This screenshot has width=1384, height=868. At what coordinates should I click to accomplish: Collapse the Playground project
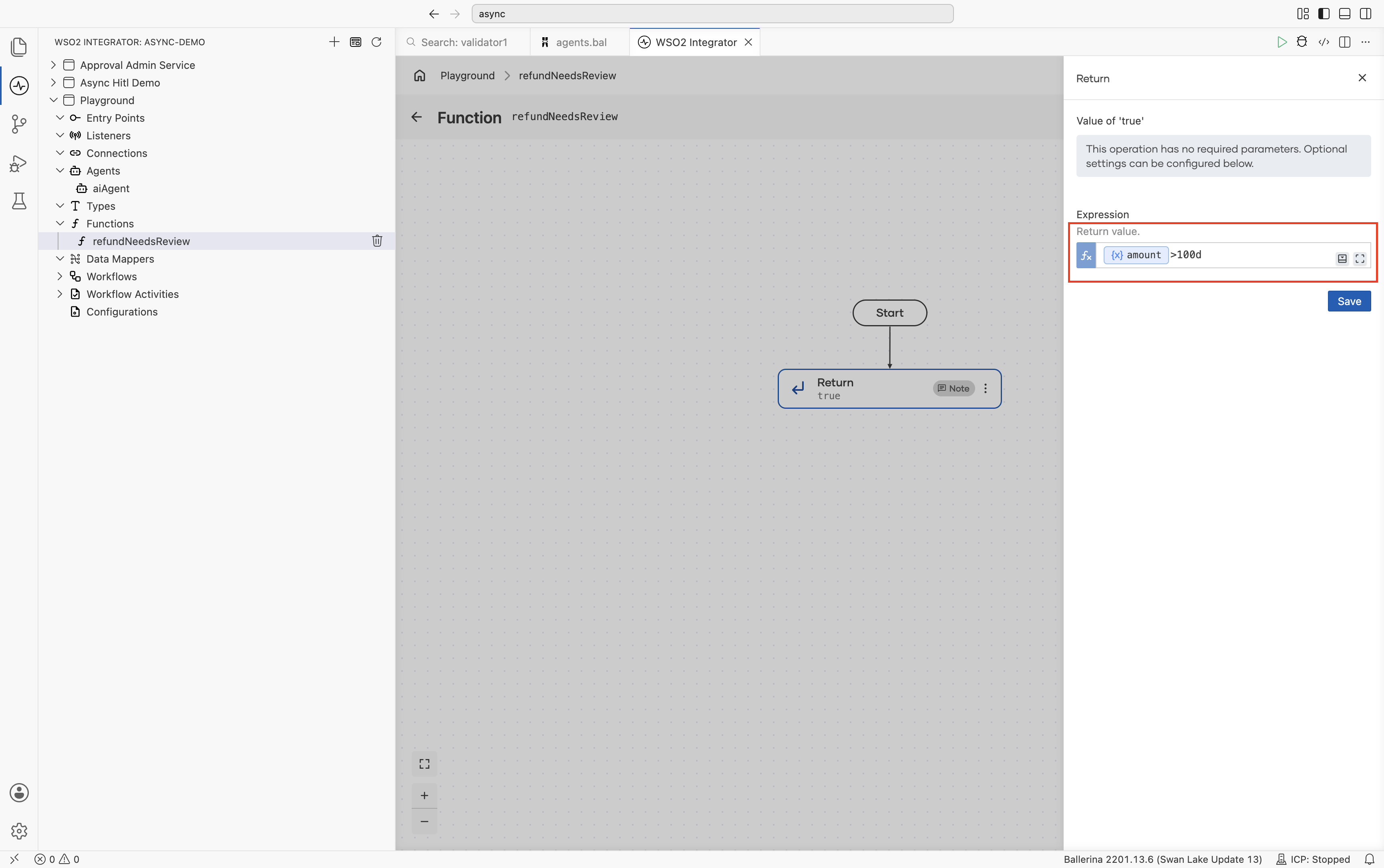click(x=53, y=100)
